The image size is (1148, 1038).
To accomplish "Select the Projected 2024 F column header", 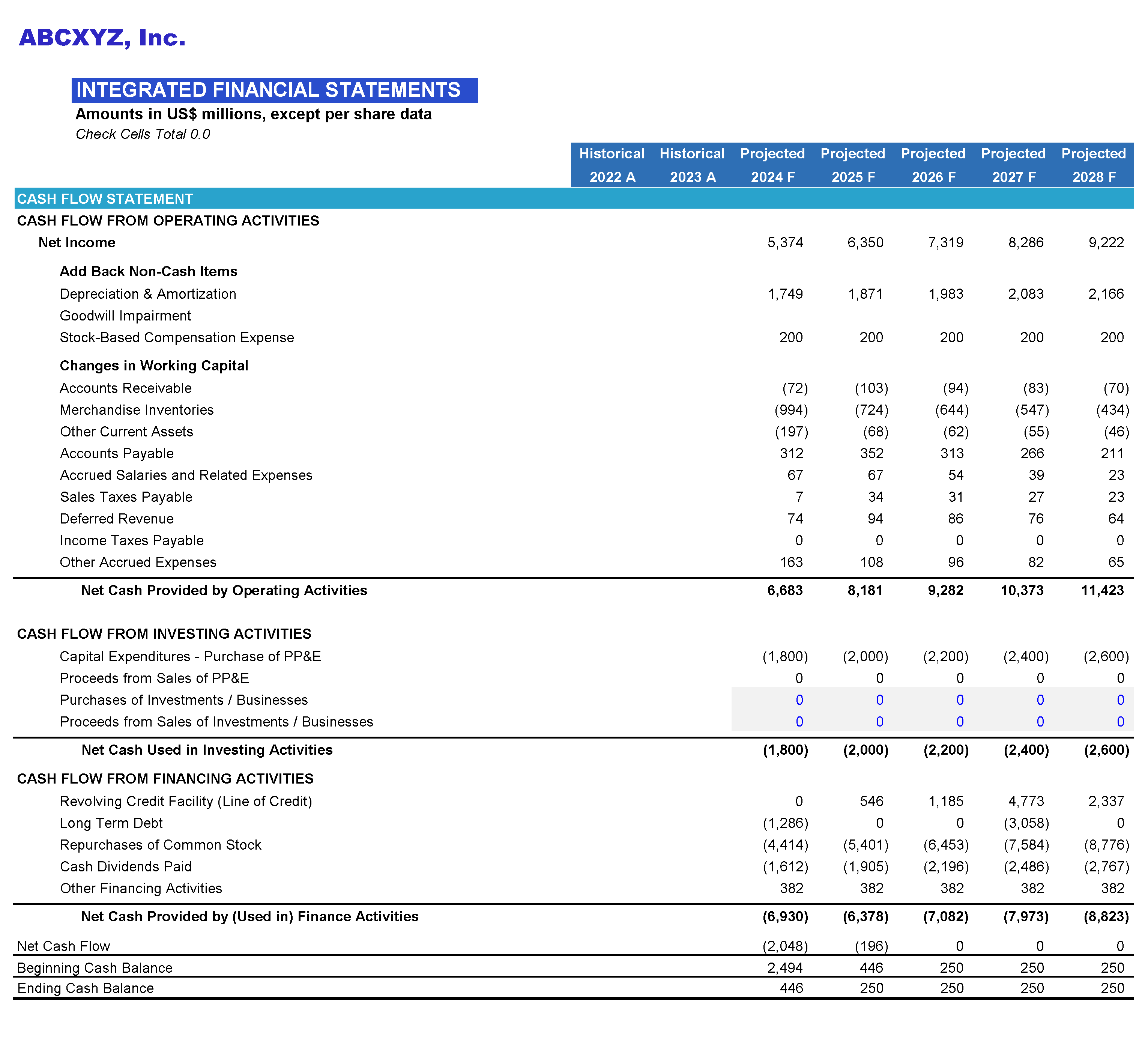I will tap(772, 165).
